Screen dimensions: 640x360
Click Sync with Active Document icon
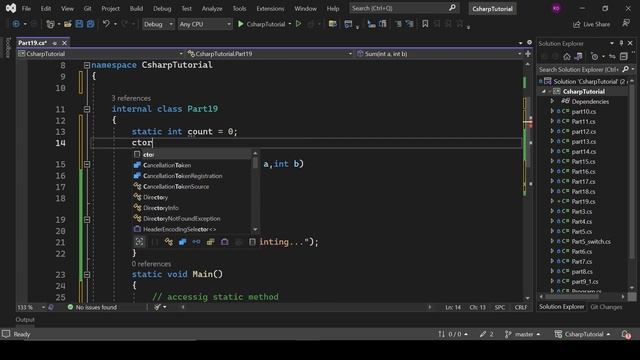[612, 56]
